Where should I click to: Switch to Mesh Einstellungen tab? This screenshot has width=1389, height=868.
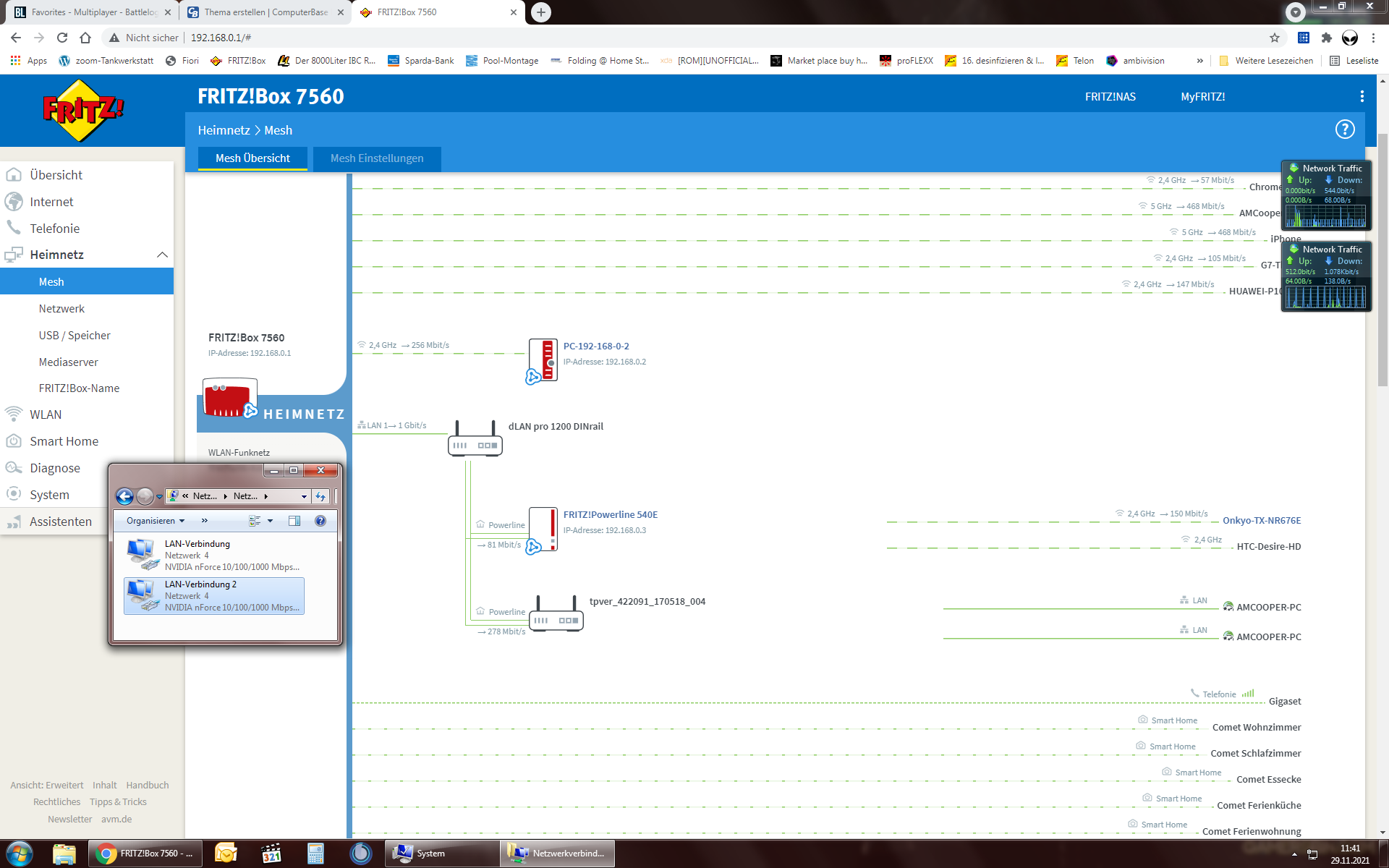point(377,158)
